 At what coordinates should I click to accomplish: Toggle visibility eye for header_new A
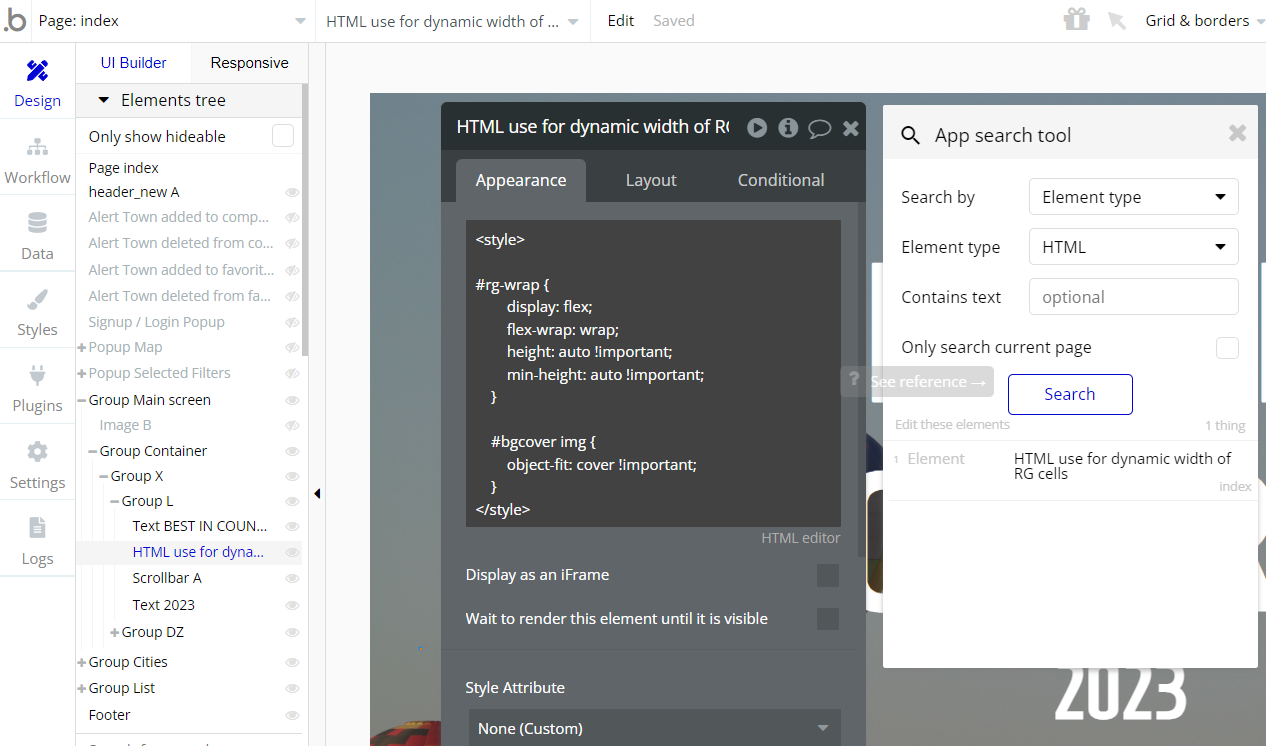292,192
